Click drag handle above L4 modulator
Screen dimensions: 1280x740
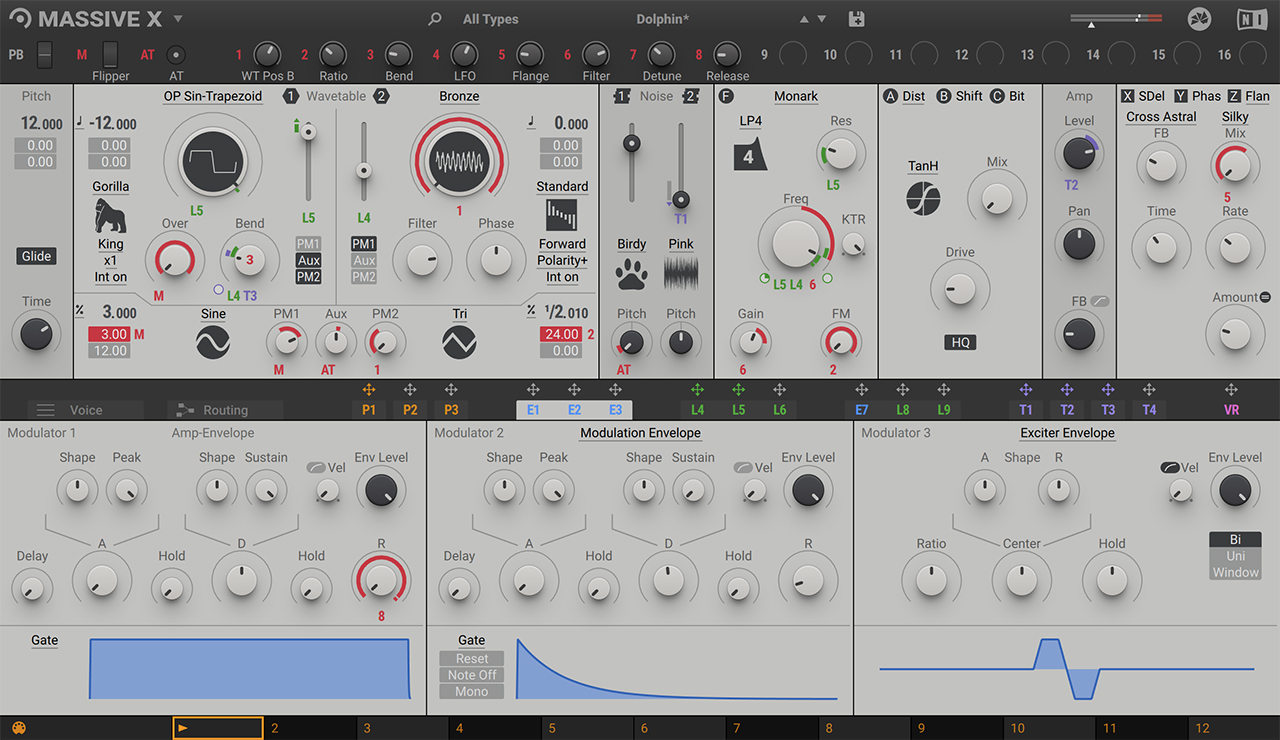pos(697,390)
